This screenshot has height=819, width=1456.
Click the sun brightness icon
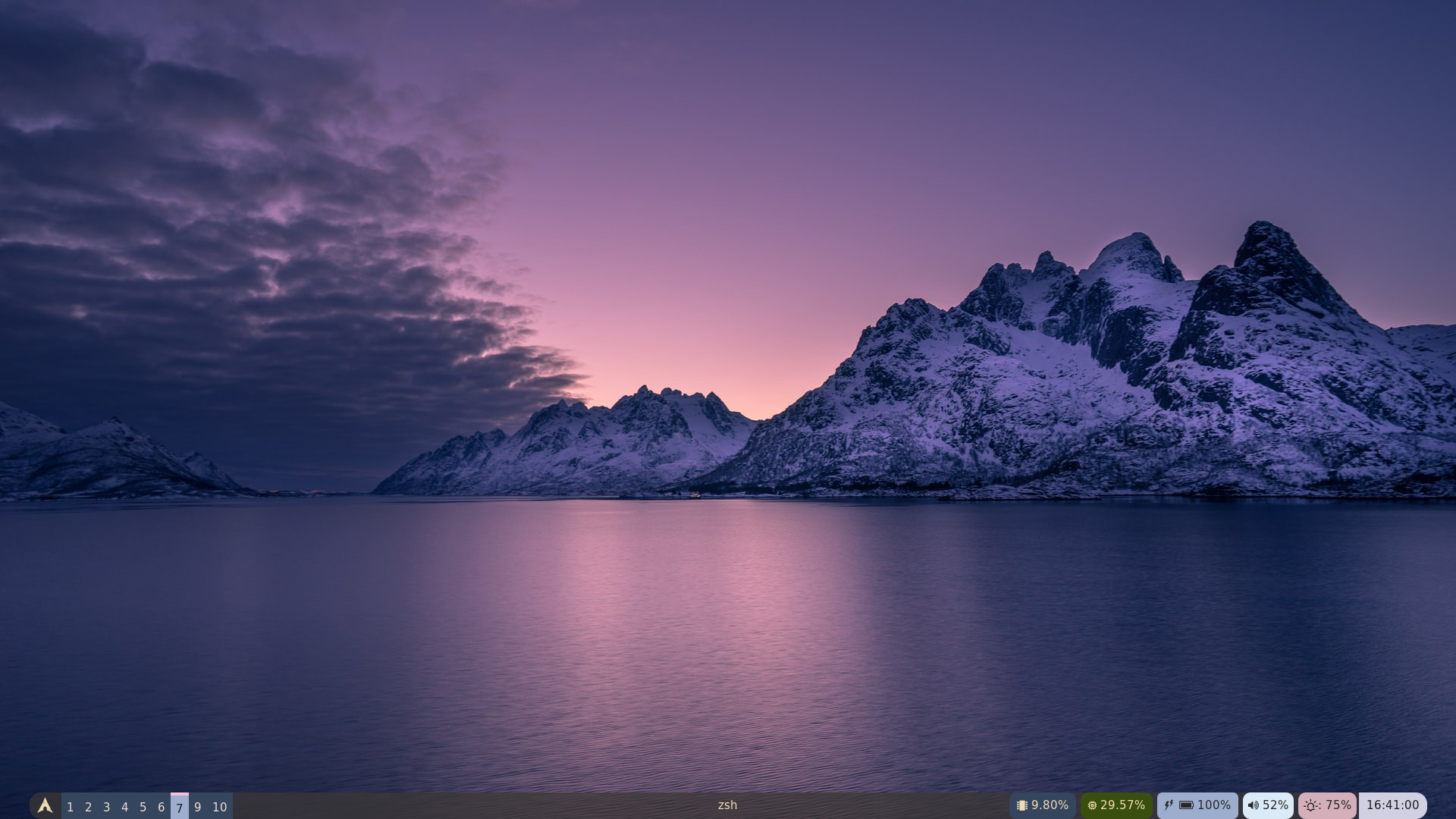click(1311, 805)
